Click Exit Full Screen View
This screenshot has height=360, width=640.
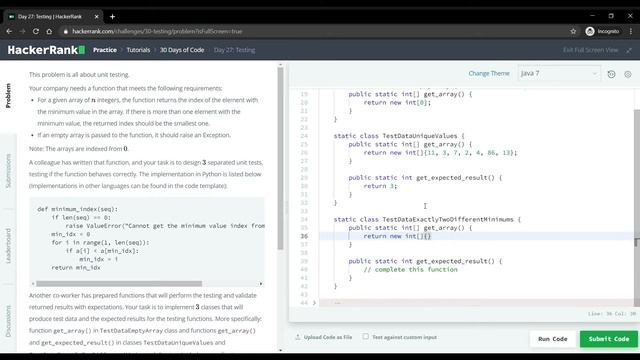590,50
